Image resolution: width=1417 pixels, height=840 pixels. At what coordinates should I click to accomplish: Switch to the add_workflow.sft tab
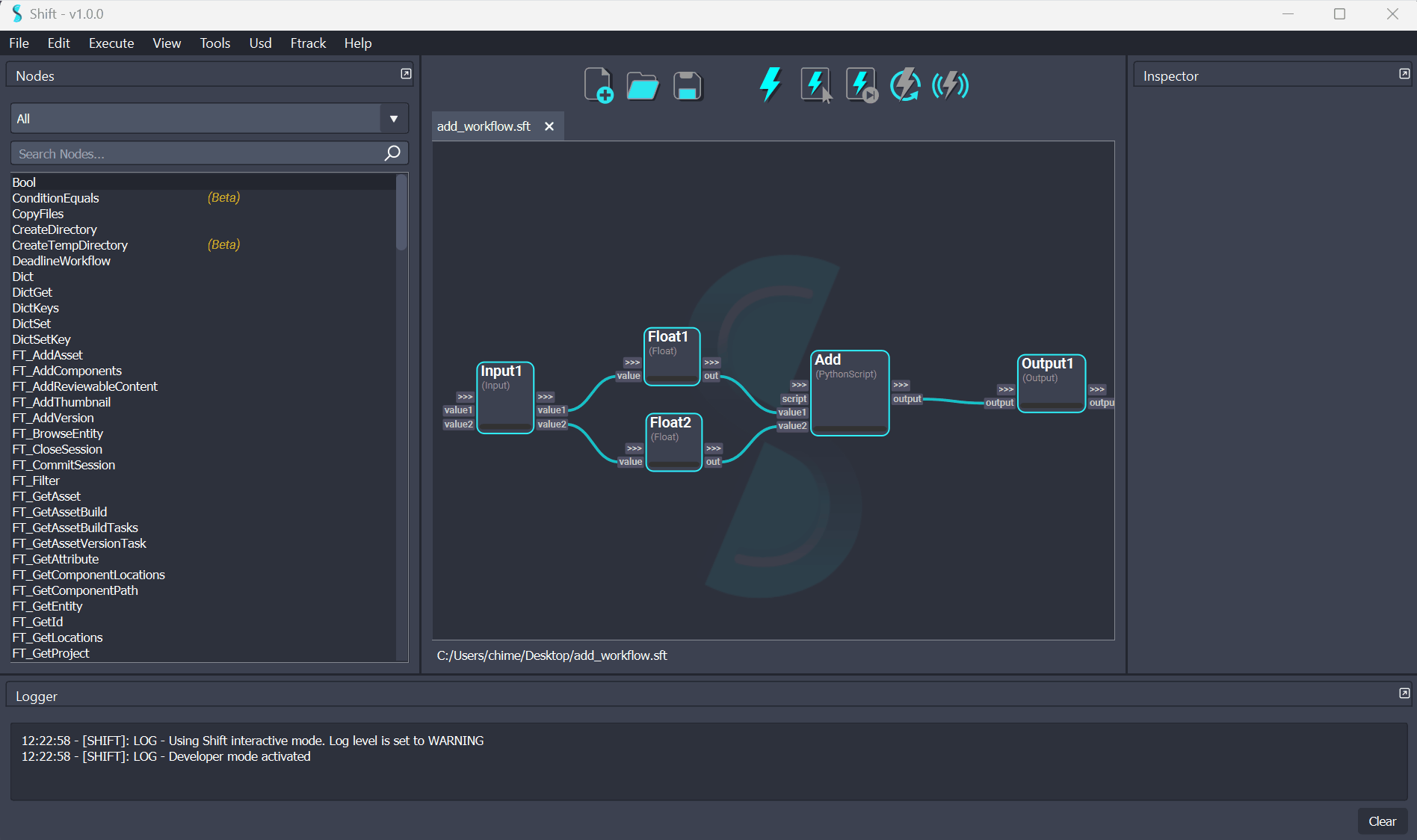484,126
